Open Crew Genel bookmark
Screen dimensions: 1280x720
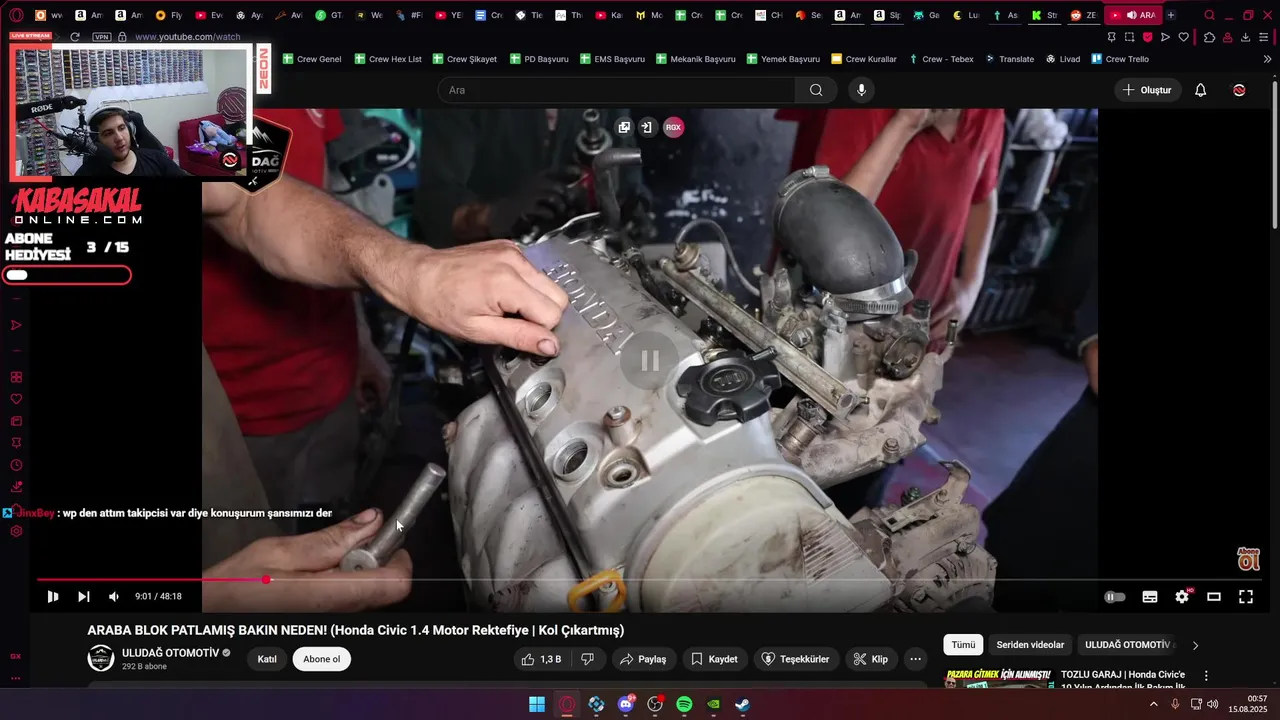(312, 59)
